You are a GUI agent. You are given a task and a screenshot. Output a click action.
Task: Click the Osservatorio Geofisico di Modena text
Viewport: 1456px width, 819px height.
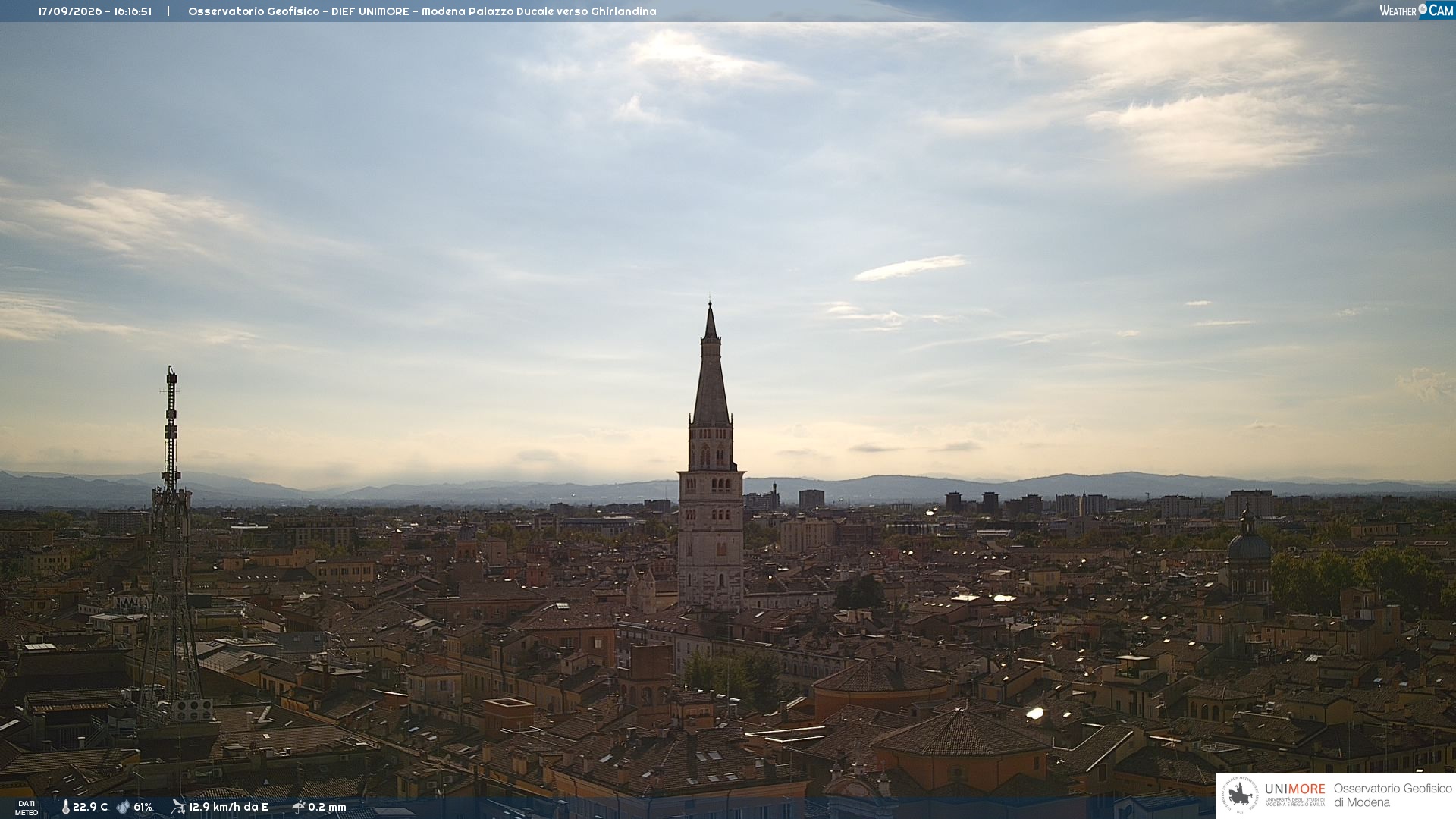1392,795
